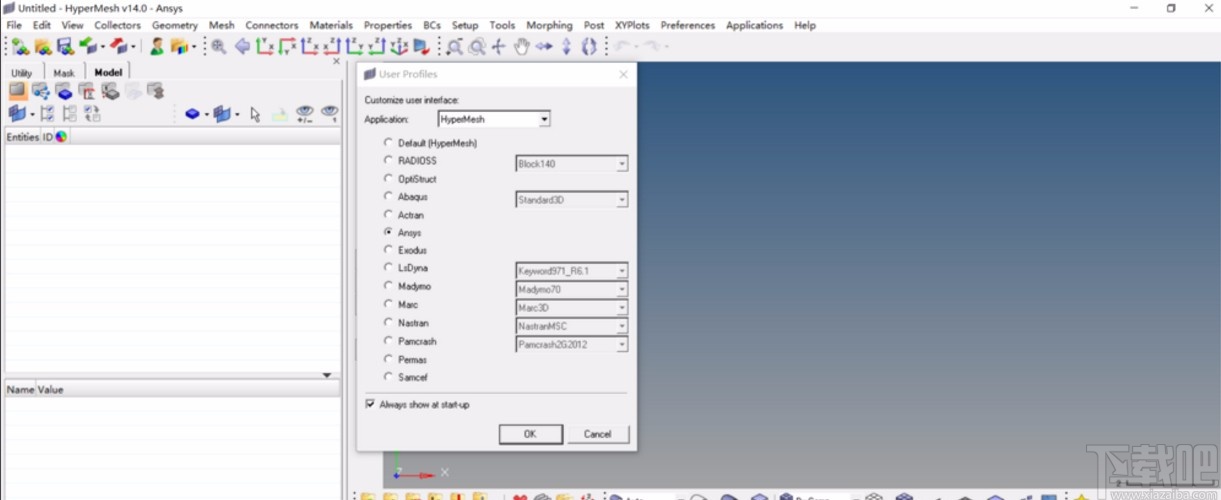
Task: Click the collapse triangle below entity list
Action: click(x=327, y=375)
